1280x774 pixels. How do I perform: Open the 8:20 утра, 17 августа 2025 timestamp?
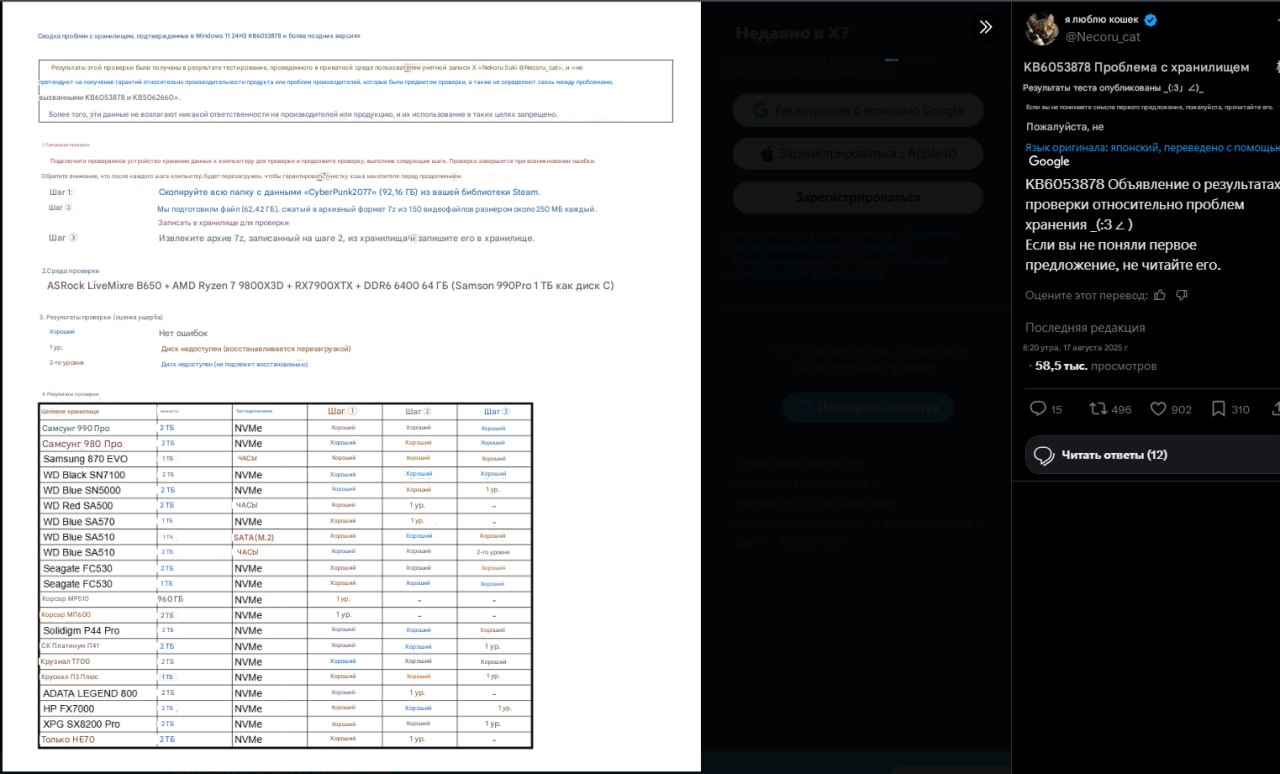(1075, 348)
